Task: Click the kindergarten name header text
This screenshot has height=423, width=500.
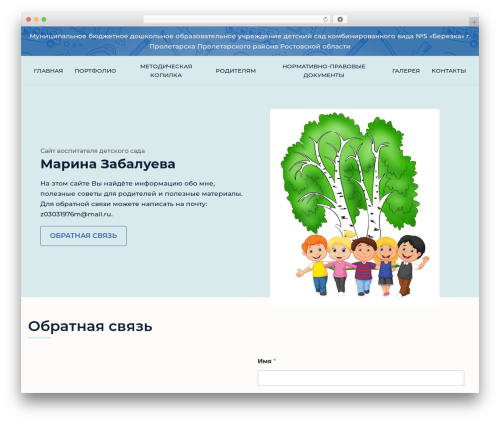Action: (250, 41)
